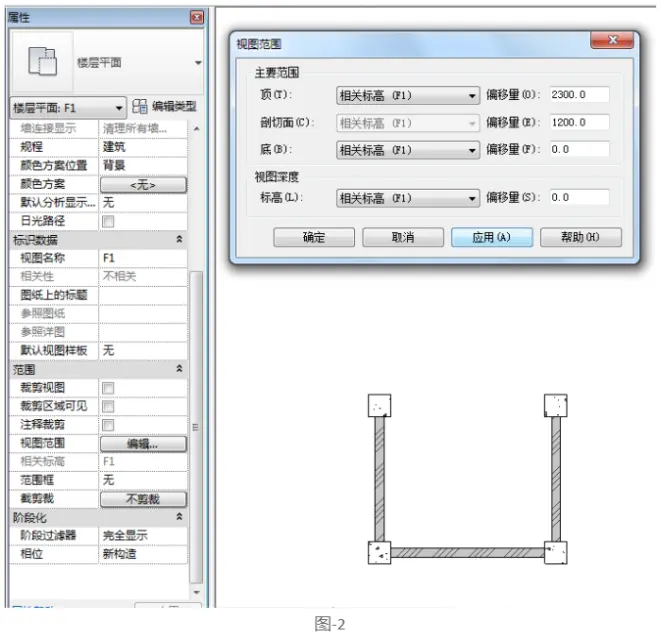Select the bottom-right column in the plan
The width and height of the screenshot is (660, 638).
[x=556, y=553]
